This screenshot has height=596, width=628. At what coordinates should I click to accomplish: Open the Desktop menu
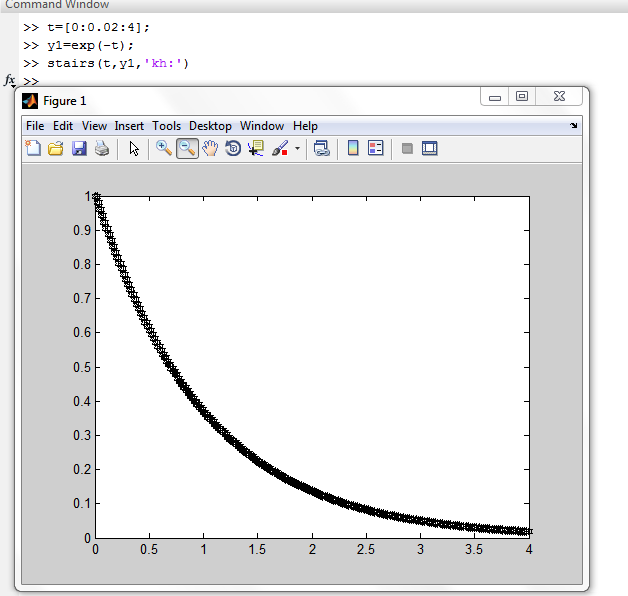[x=210, y=126]
